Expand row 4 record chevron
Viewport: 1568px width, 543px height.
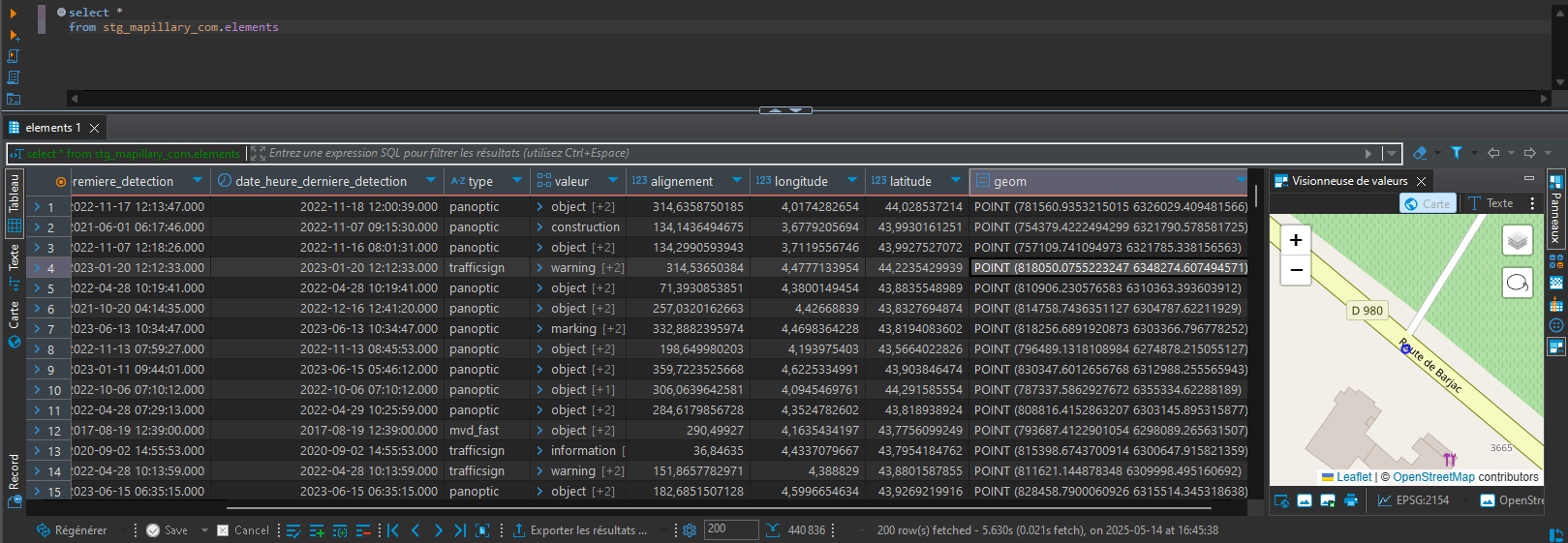pos(37,268)
